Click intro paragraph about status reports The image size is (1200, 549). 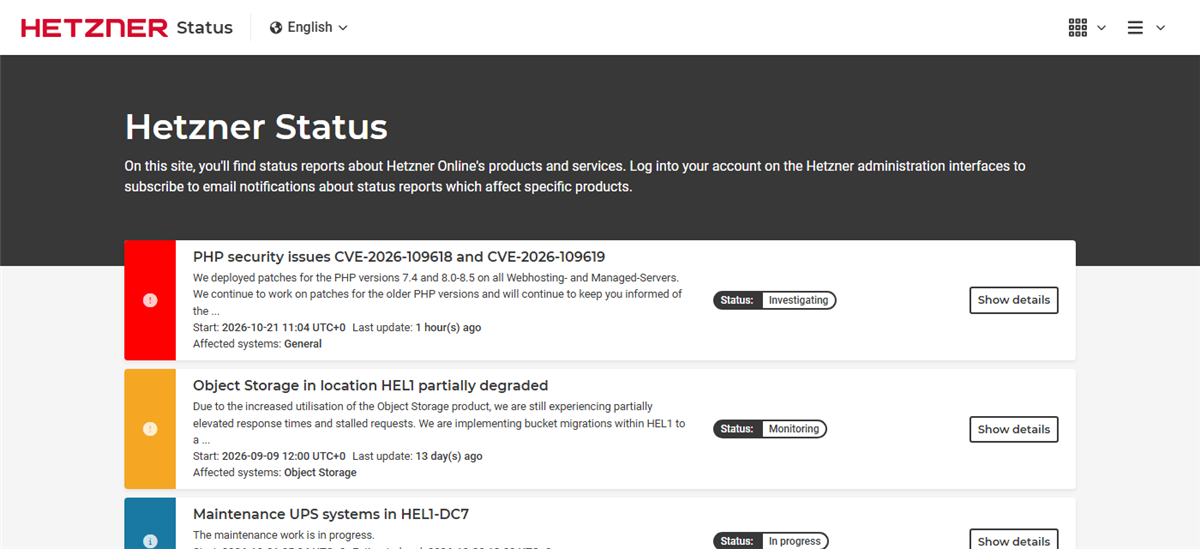pos(575,176)
